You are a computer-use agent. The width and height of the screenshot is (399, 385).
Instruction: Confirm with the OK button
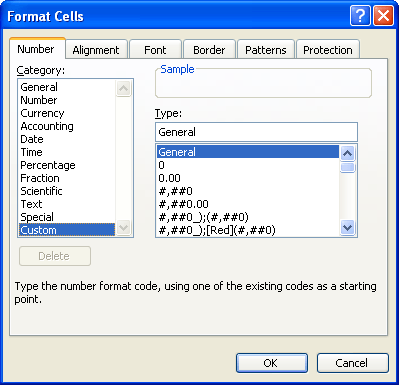coord(272,363)
